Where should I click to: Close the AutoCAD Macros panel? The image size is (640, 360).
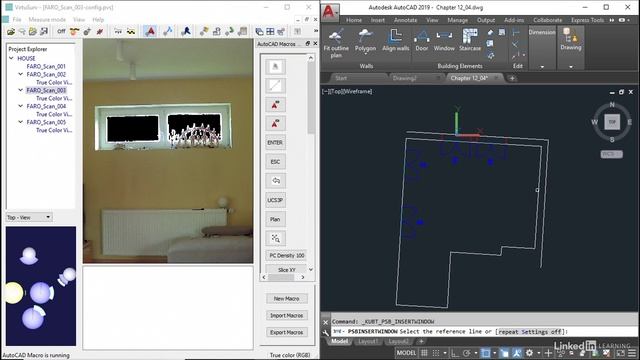[315, 44]
